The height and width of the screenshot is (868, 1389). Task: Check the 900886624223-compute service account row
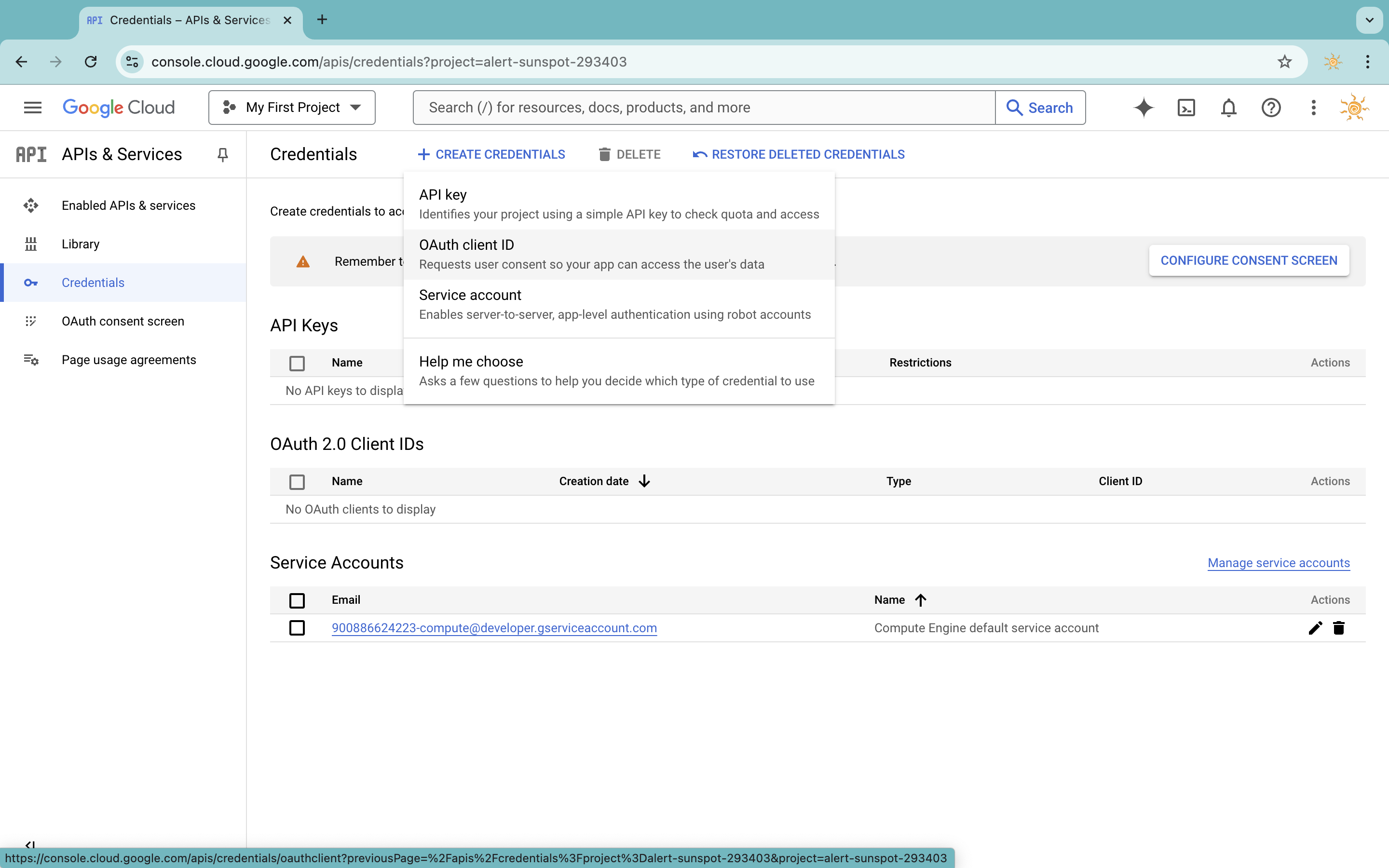coord(297,628)
